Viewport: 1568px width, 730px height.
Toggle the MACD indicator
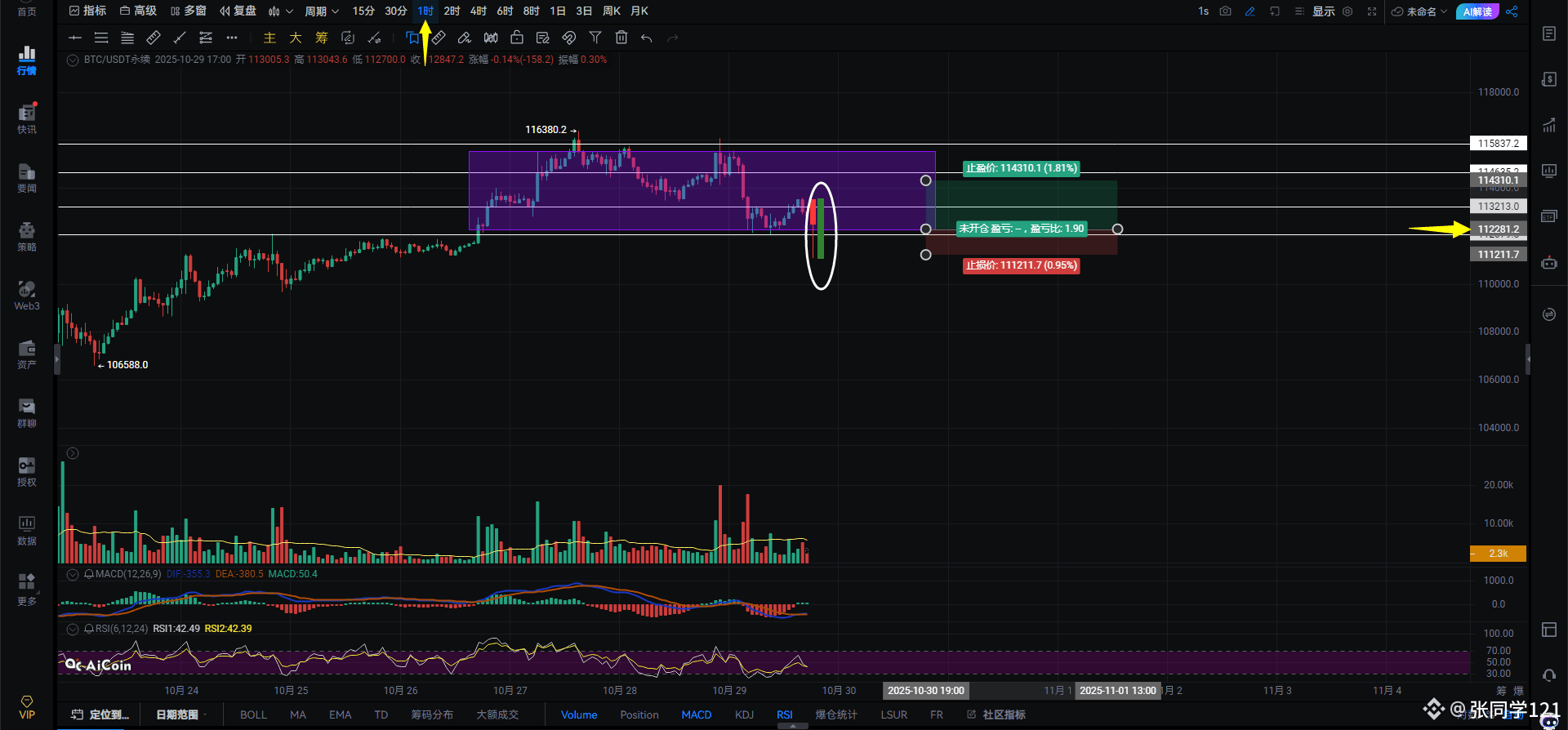tap(697, 714)
